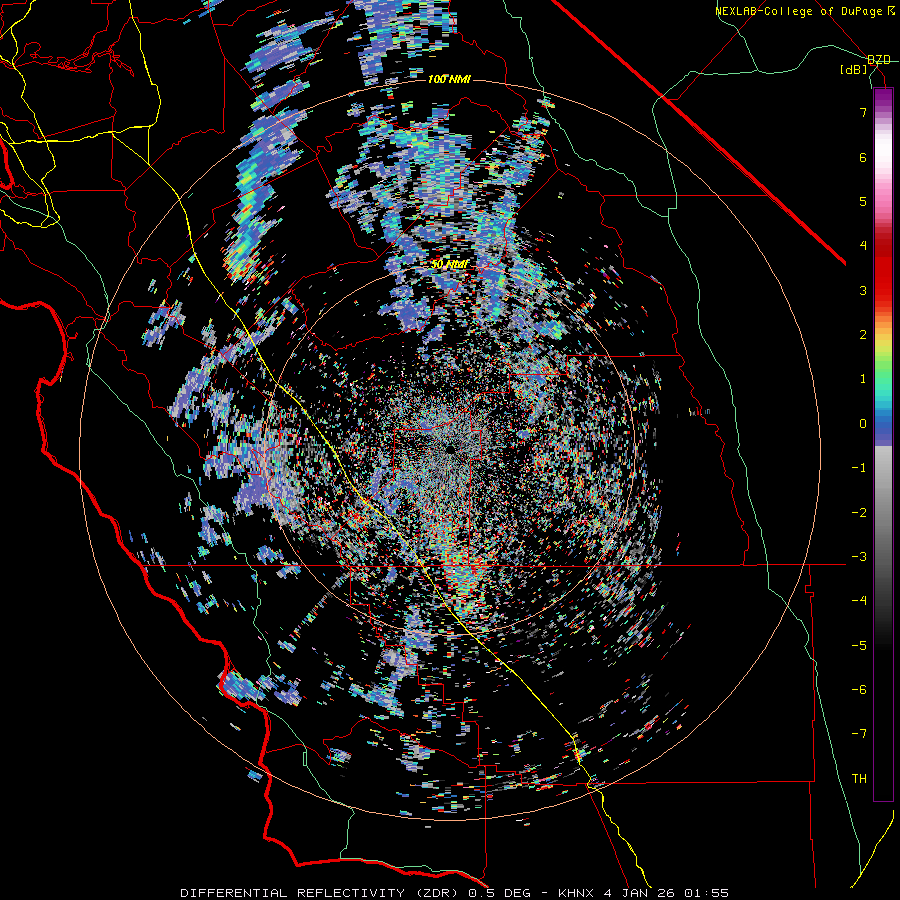Viewport: 900px width, 900px height.
Task: Click the radar site center dot
Action: click(450, 448)
